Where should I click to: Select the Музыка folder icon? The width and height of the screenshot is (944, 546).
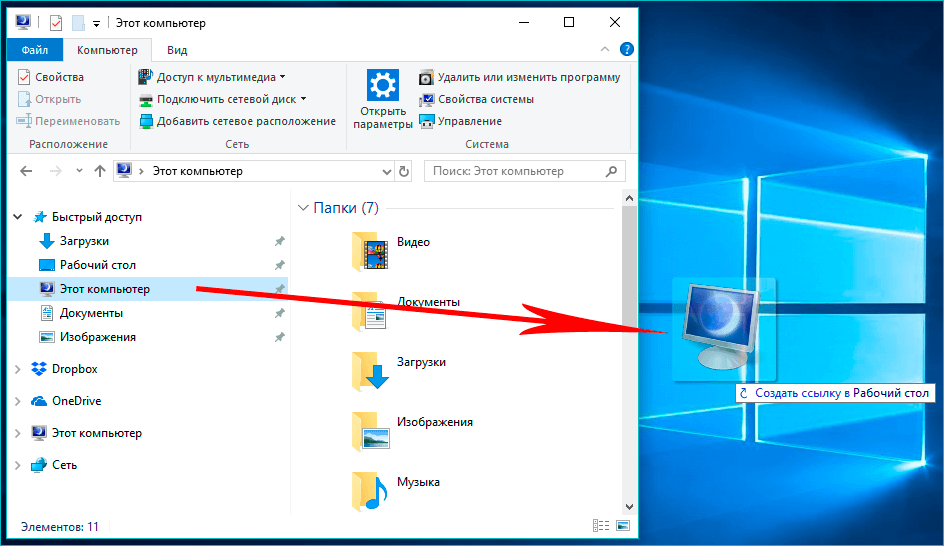pyautogui.click(x=370, y=492)
